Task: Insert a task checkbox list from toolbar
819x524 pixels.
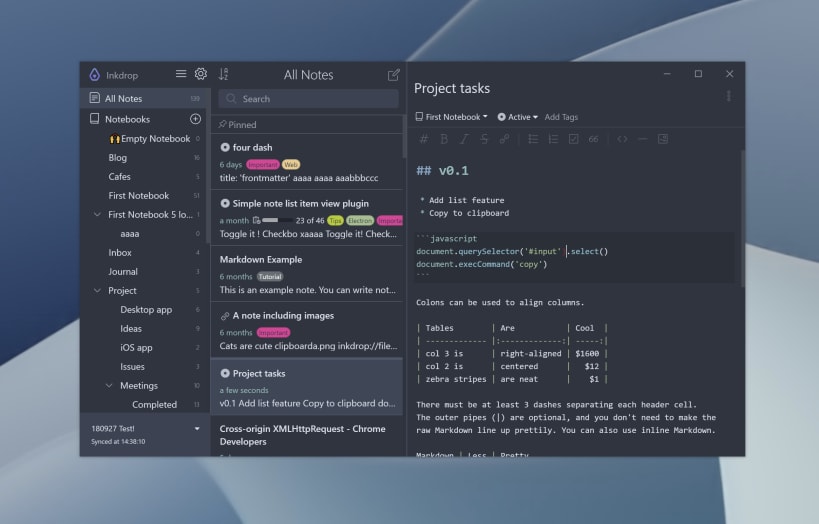Action: [574, 139]
